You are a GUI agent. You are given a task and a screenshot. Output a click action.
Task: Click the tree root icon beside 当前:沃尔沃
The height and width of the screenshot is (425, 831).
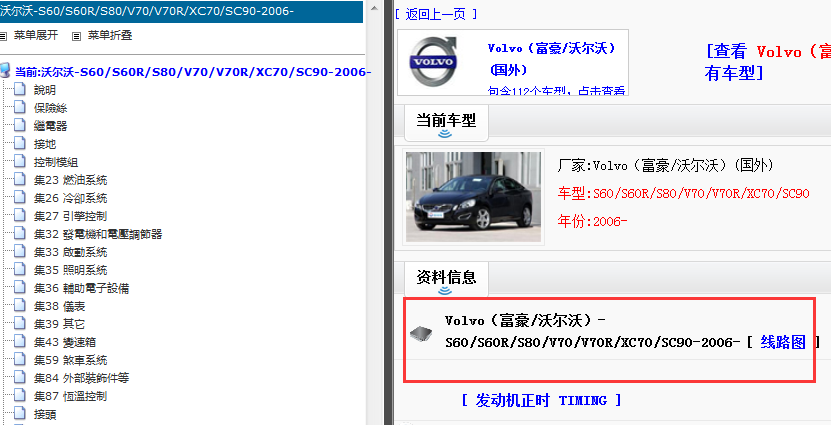click(5, 71)
